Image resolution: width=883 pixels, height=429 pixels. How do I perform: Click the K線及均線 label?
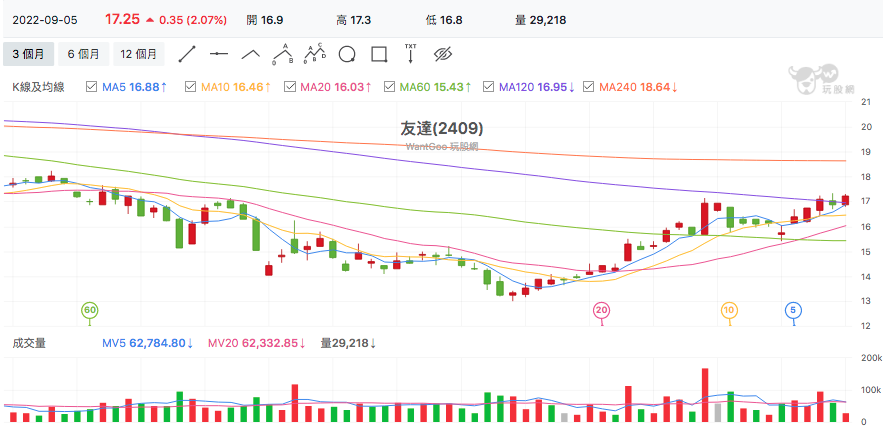38,87
